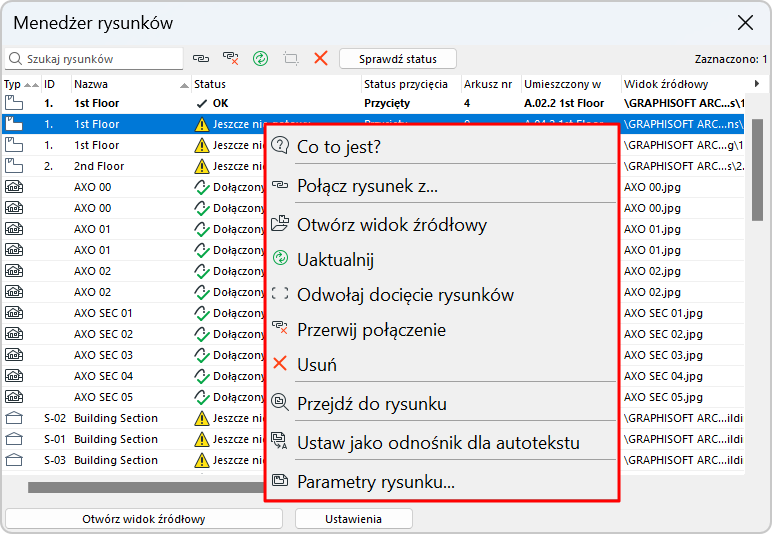Click the 'Status' column header
Screen dimensions: 772x534
pyautogui.click(x=276, y=84)
